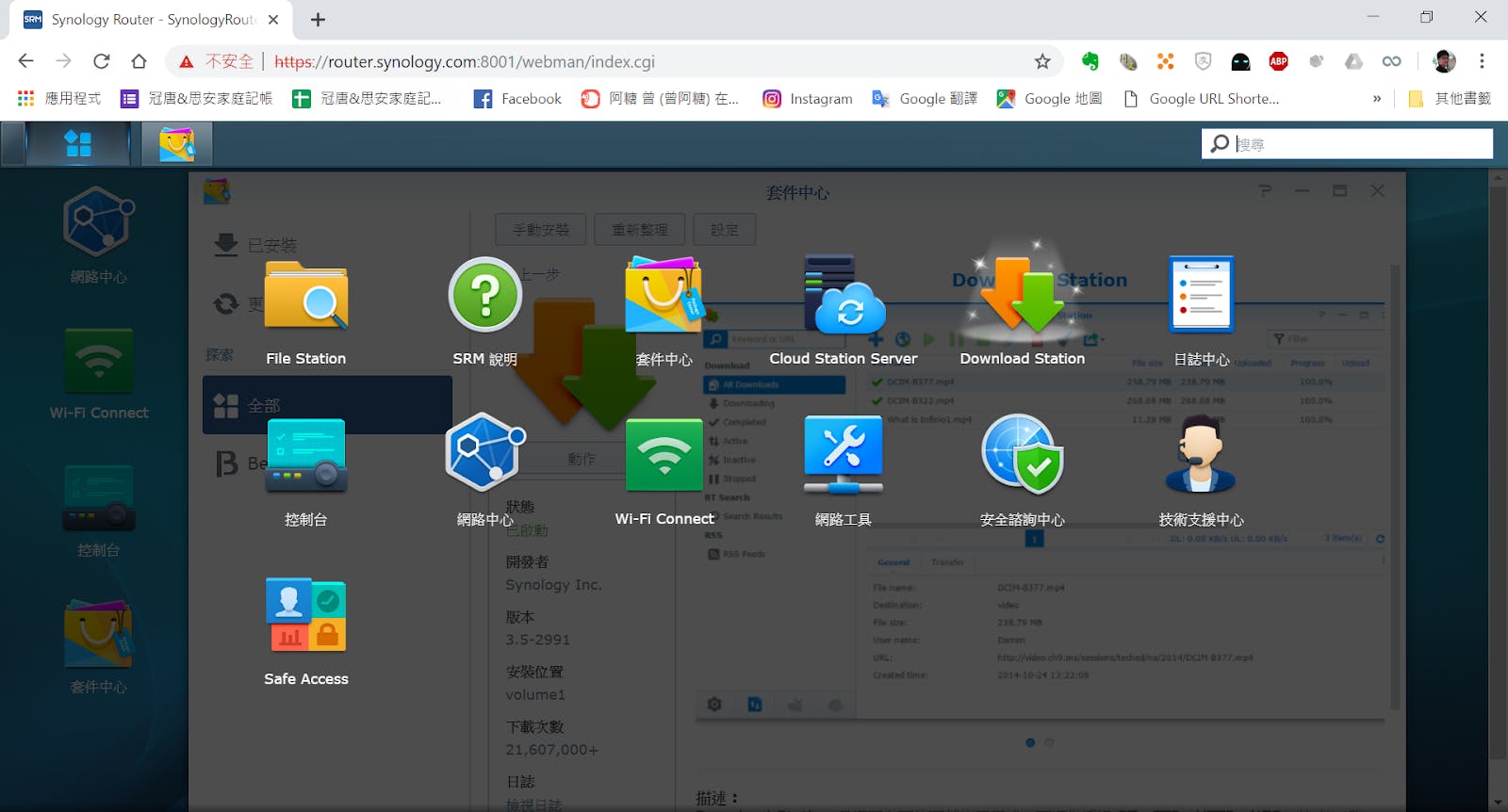The height and width of the screenshot is (812, 1508).
Task: Reload the browser page
Action: pos(101,61)
